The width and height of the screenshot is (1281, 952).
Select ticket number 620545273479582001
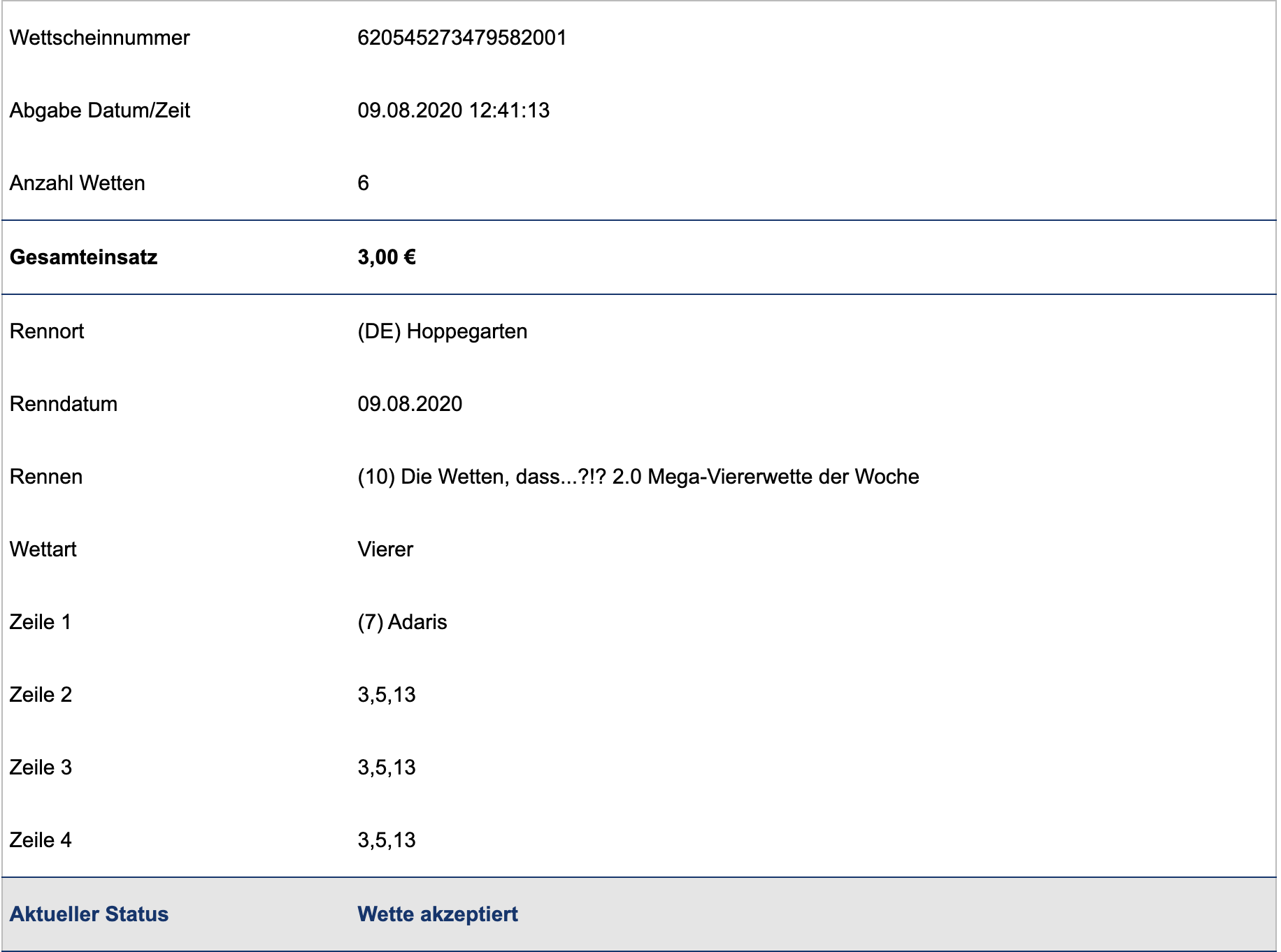461,38
